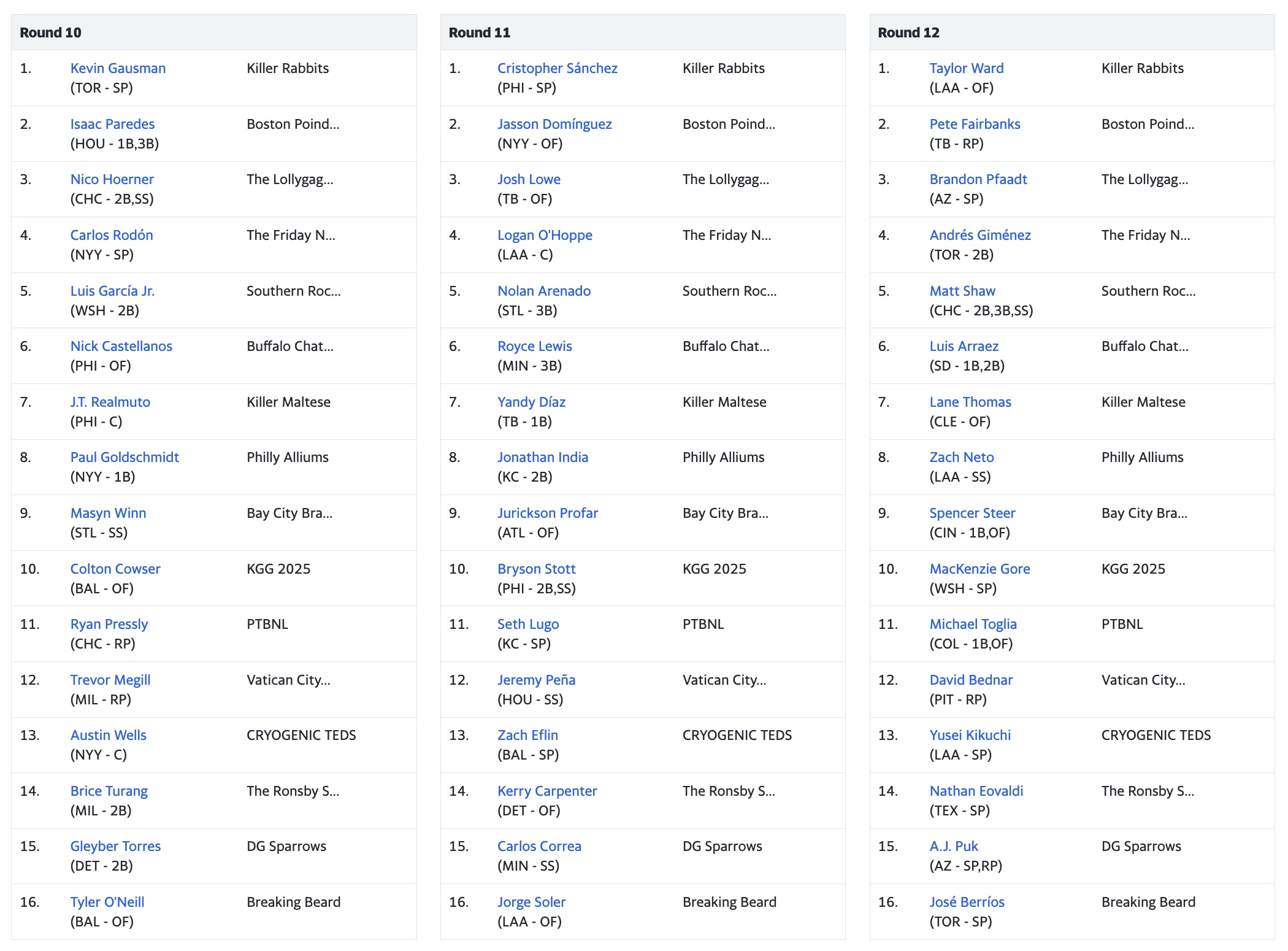
Task: Select Killer Maltese team in Round 12
Action: (x=1143, y=402)
